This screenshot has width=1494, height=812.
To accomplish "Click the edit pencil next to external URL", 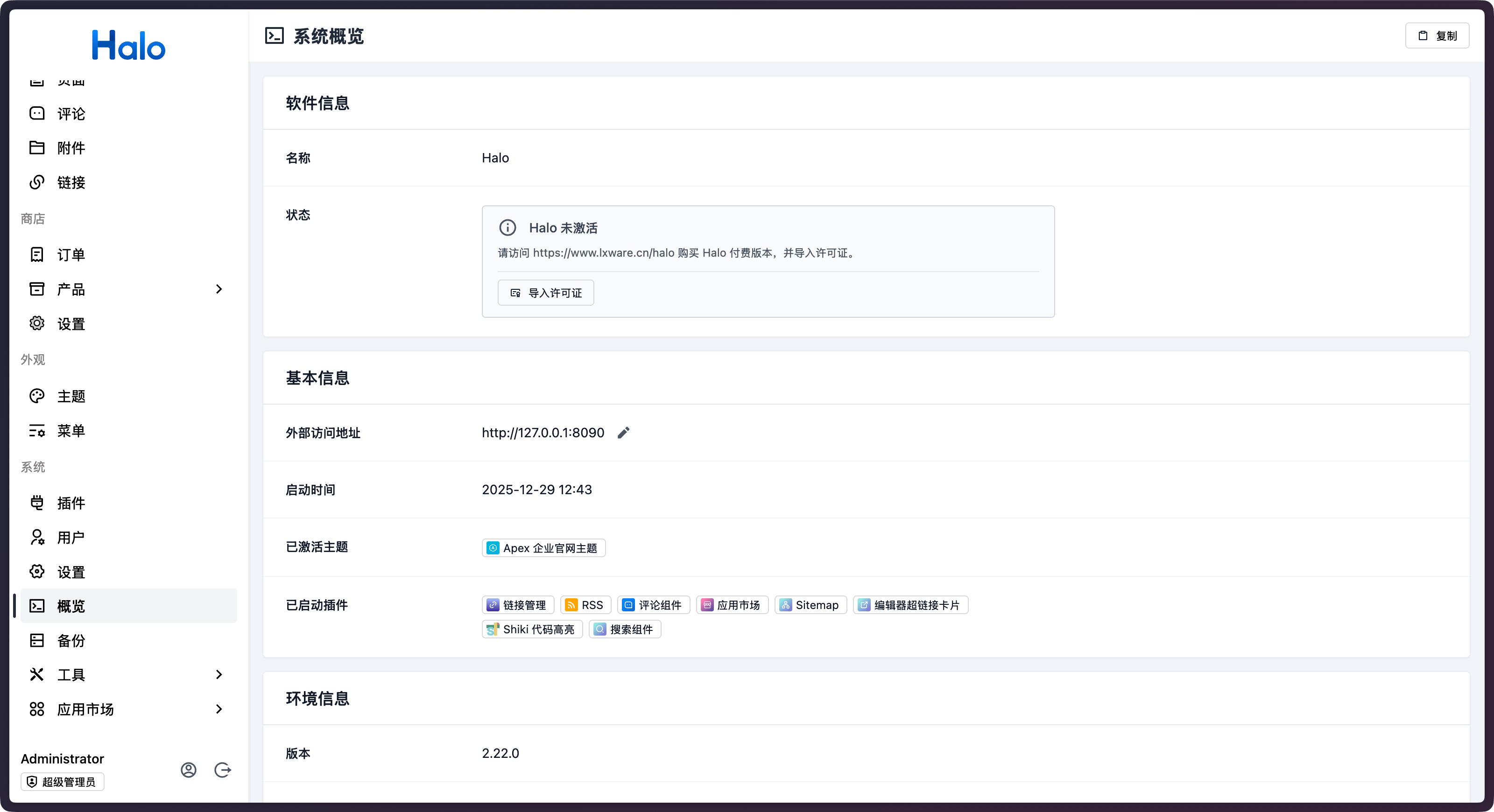I will [623, 433].
